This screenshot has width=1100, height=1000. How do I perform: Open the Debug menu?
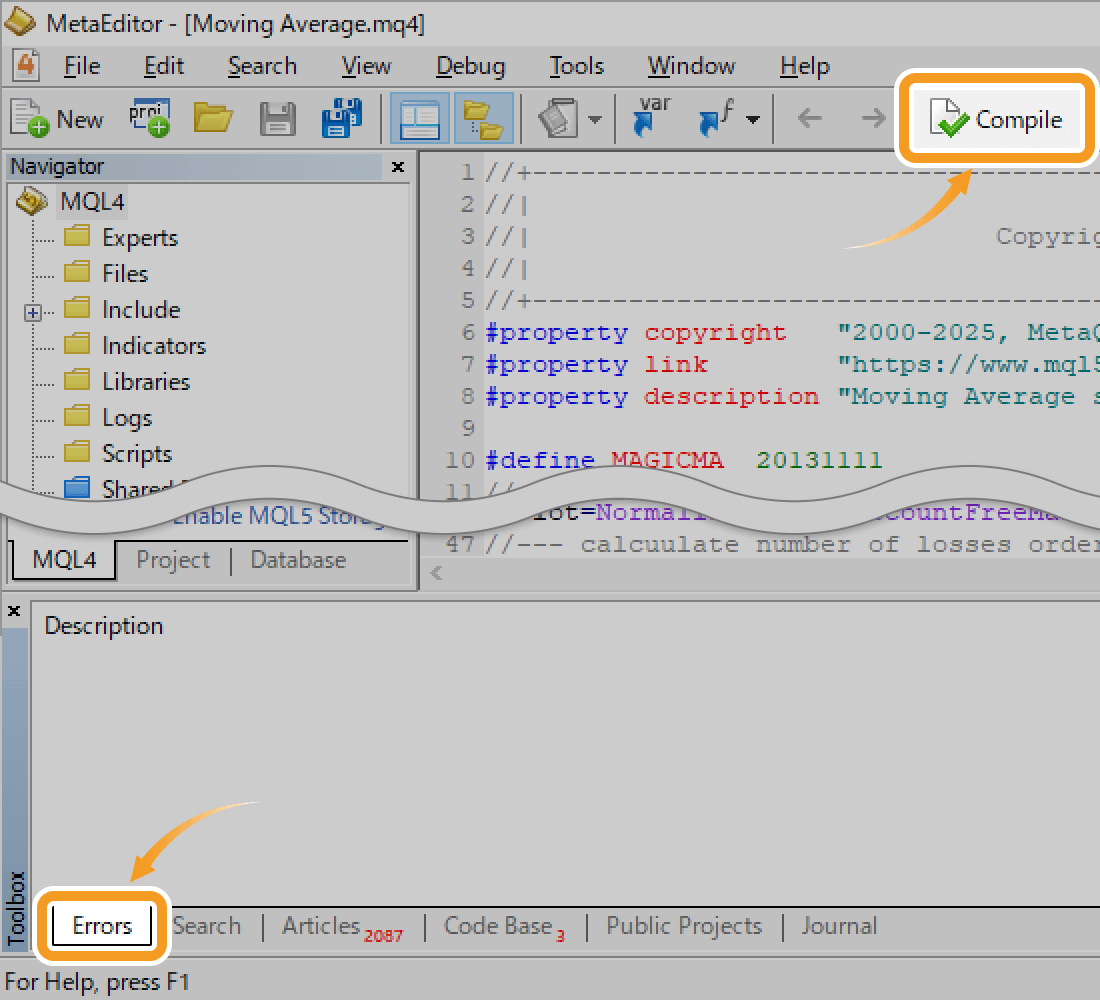coord(470,66)
